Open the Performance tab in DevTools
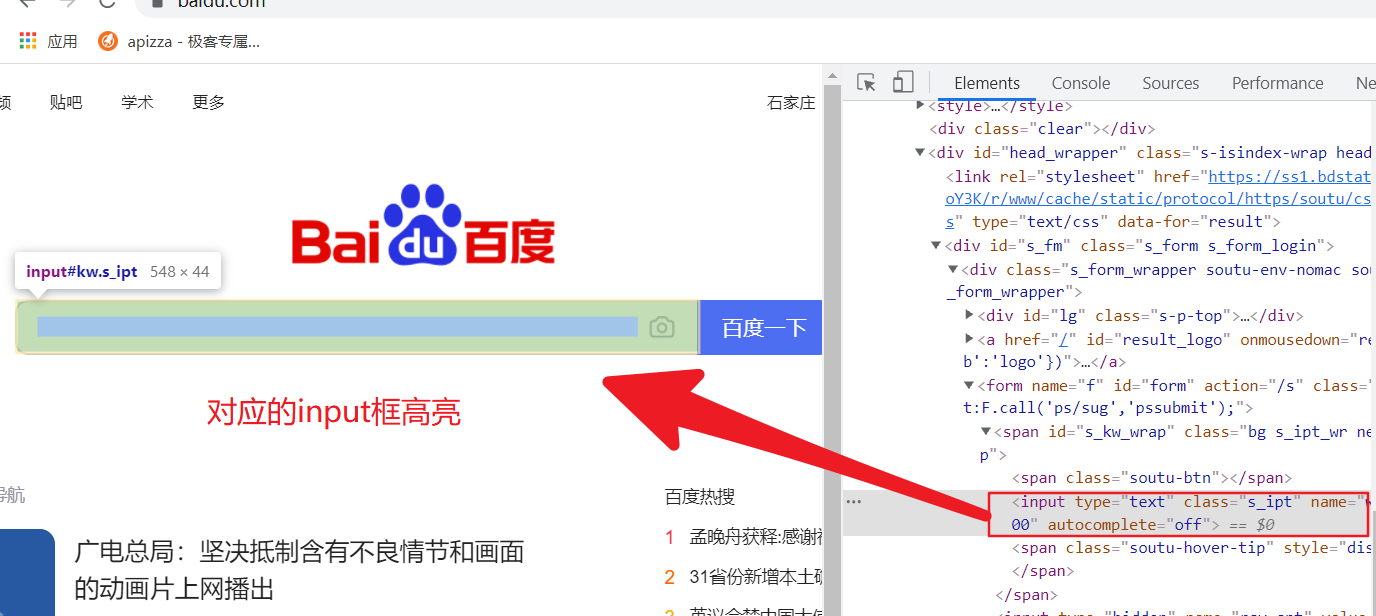 1277,83
